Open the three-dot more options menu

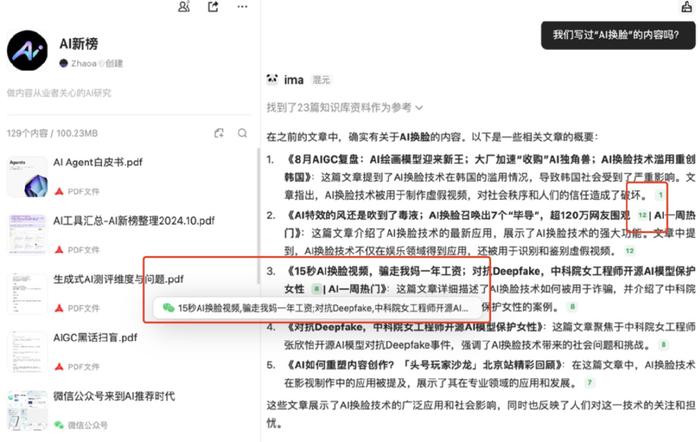coord(242,7)
